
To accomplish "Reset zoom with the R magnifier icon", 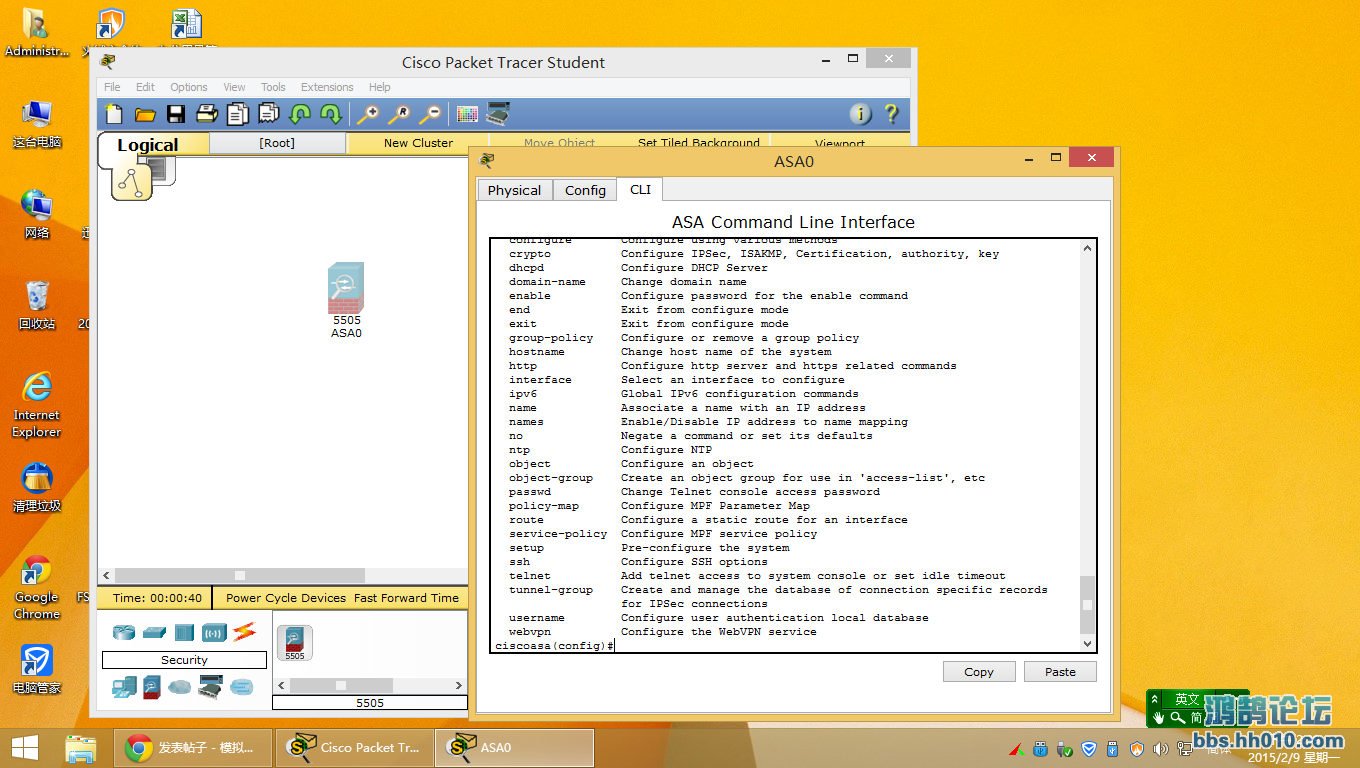I will point(399,114).
